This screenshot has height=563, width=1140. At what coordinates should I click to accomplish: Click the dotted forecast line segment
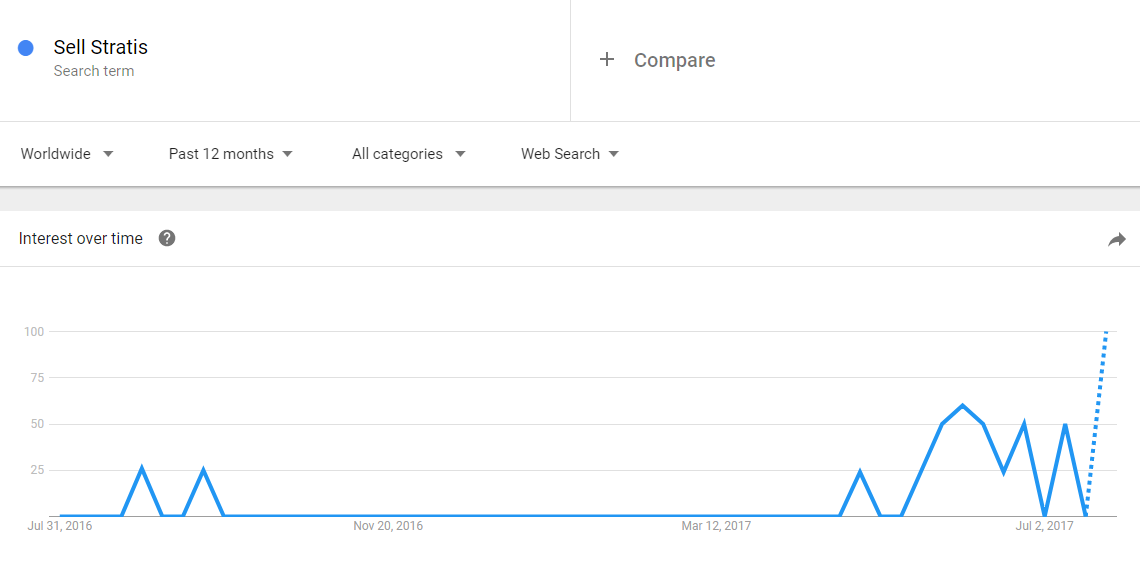coord(1097,420)
